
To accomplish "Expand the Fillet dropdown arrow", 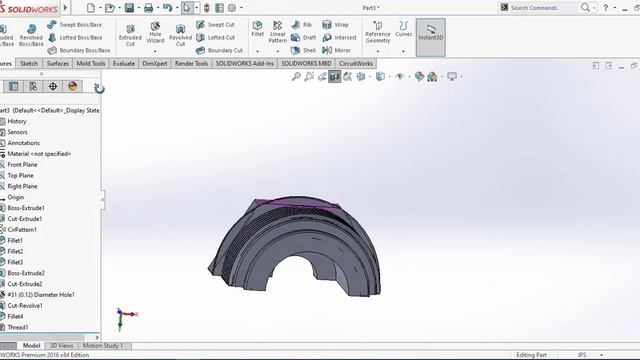I will click(258, 51).
